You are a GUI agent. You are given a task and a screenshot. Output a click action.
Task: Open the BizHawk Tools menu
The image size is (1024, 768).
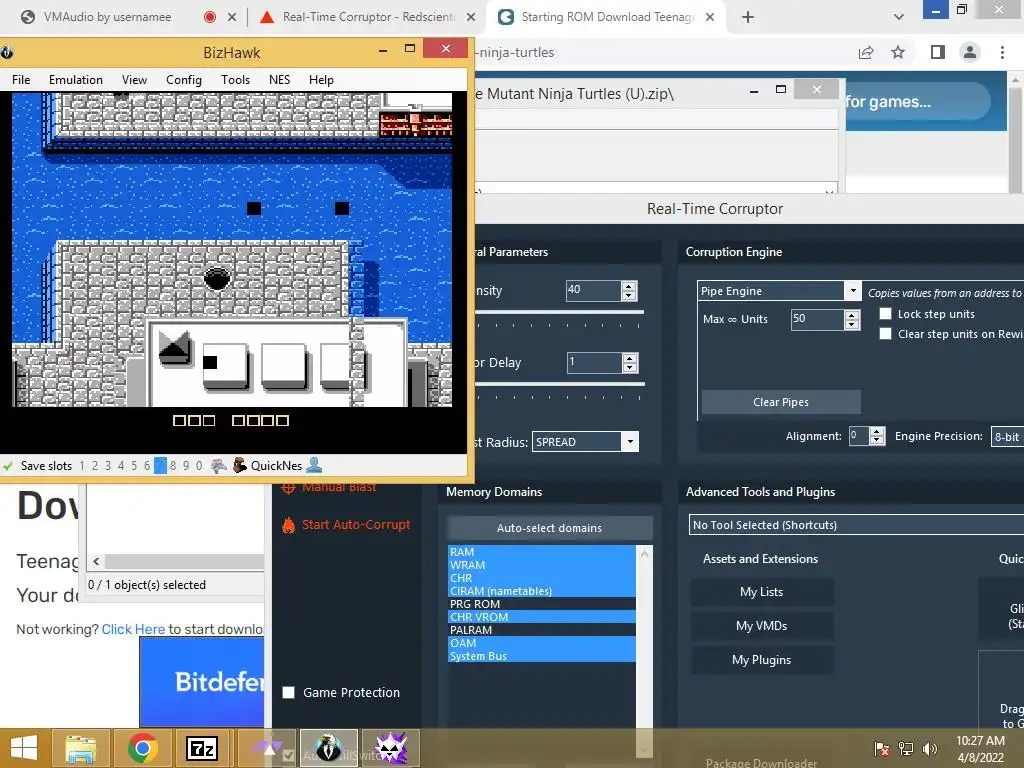235,80
